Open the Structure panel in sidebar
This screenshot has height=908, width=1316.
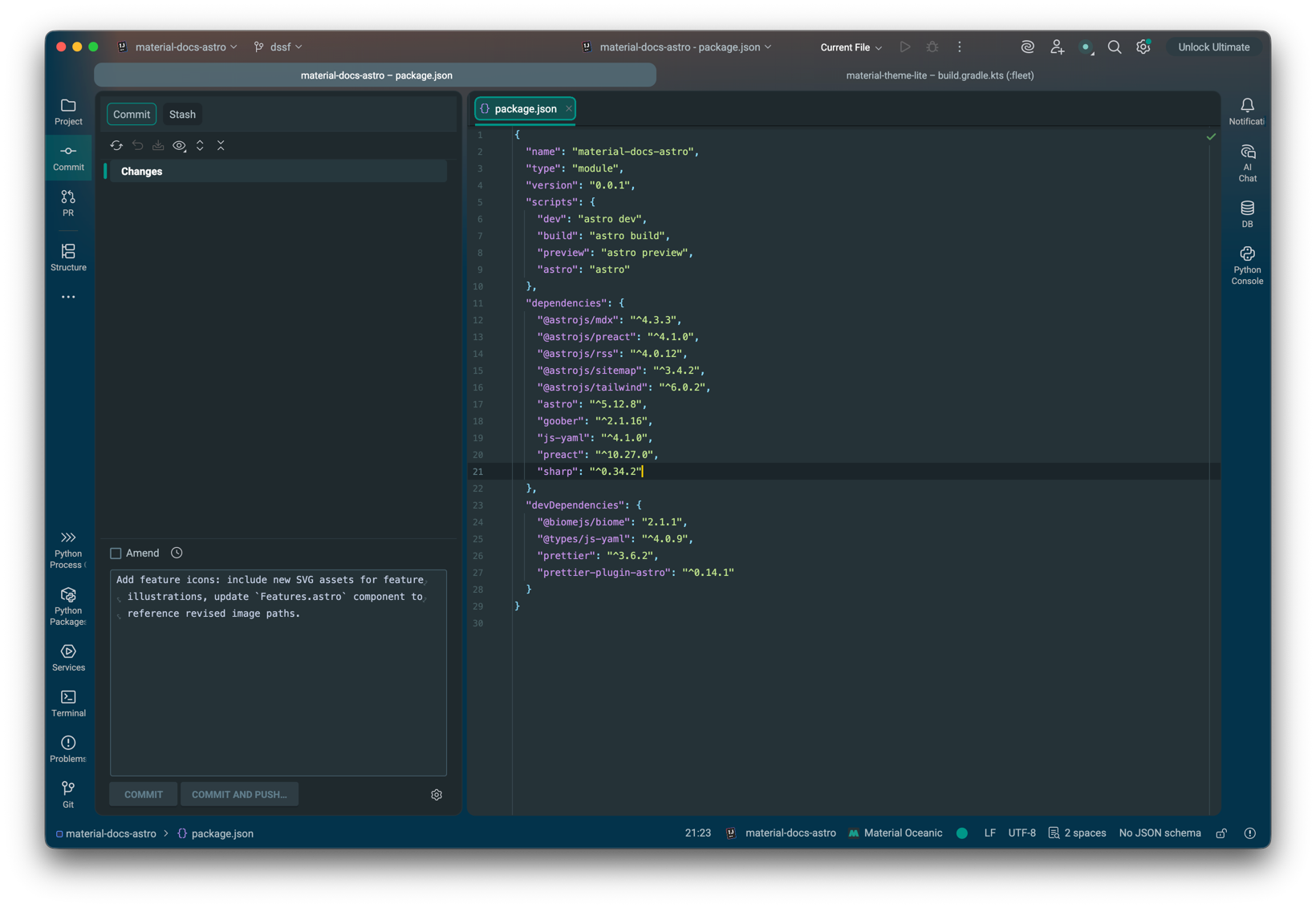pyautogui.click(x=68, y=257)
